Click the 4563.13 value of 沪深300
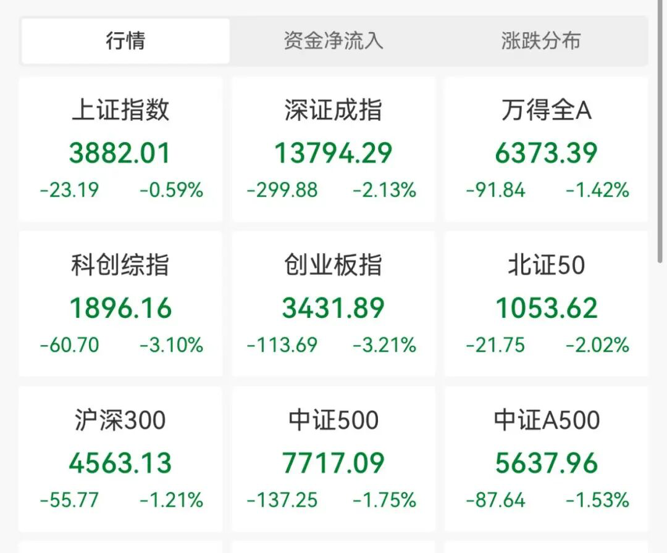The image size is (667, 553). [120, 463]
